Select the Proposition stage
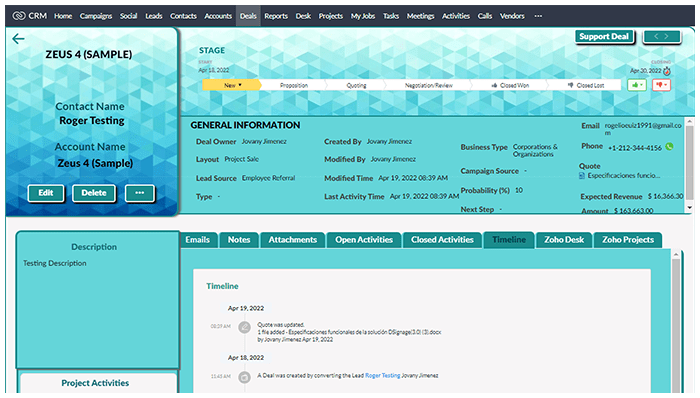The width and height of the screenshot is (700, 398). click(x=294, y=85)
